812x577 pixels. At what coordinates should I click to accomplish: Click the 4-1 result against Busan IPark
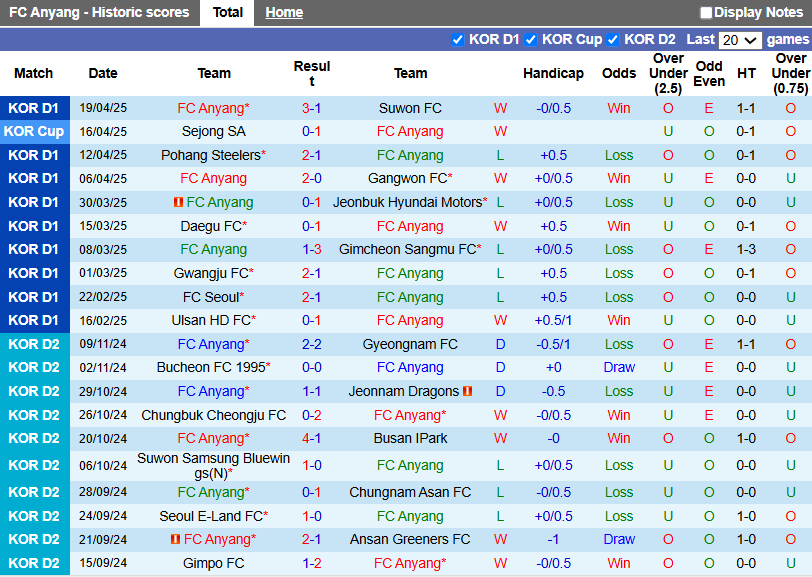(x=311, y=439)
